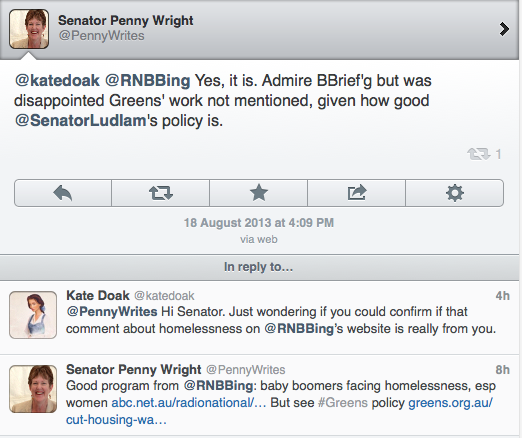Click the Kate Doak name heading
Screen dimensions: 522x438
pos(98,296)
